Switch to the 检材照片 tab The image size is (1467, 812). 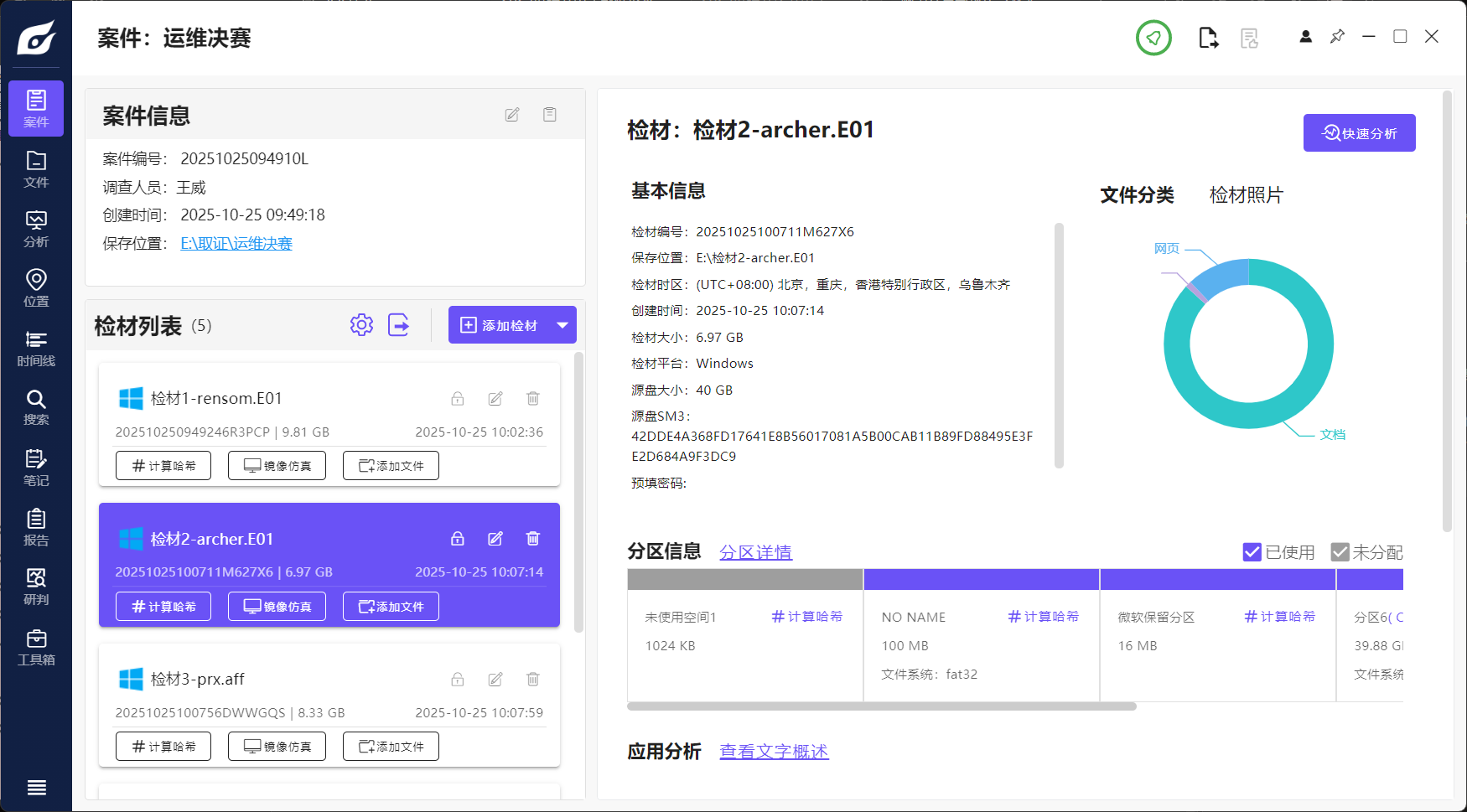point(1246,194)
